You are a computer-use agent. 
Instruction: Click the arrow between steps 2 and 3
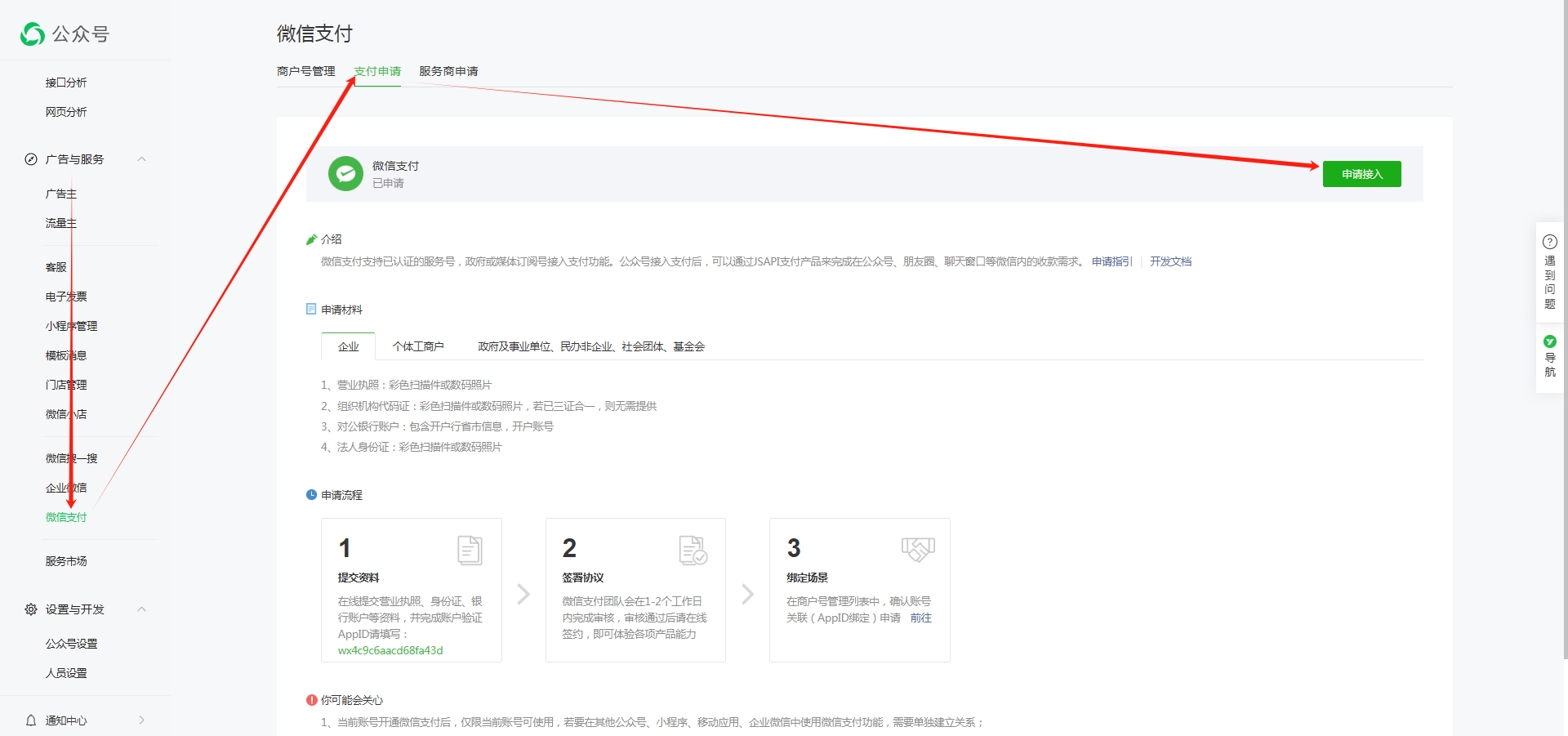(x=747, y=594)
